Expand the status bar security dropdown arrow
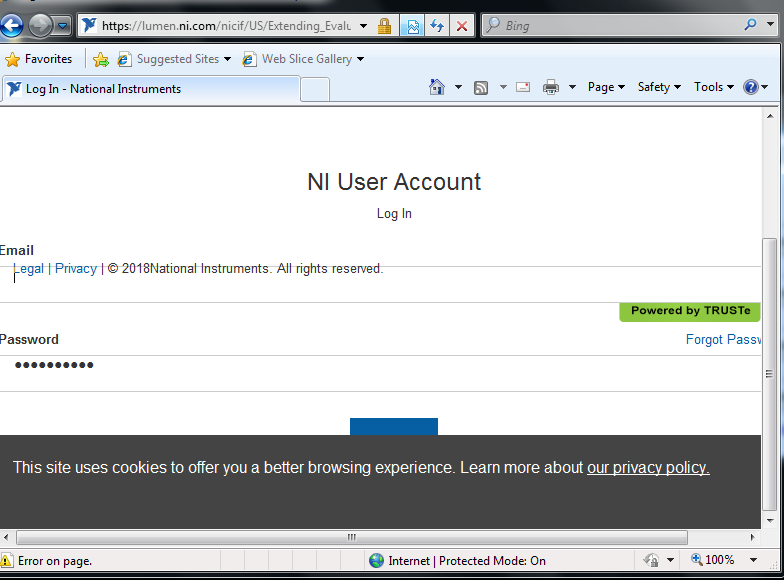 pyautogui.click(x=670, y=560)
